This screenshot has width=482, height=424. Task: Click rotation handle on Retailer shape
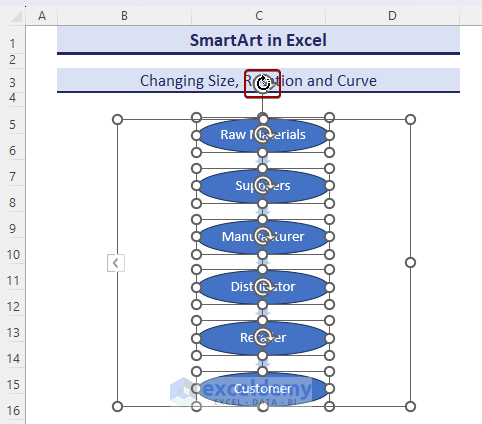pos(263,337)
